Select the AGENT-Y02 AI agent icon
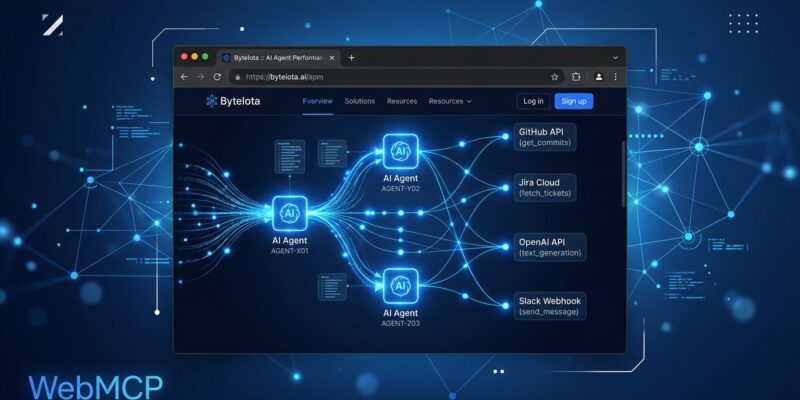 [401, 151]
